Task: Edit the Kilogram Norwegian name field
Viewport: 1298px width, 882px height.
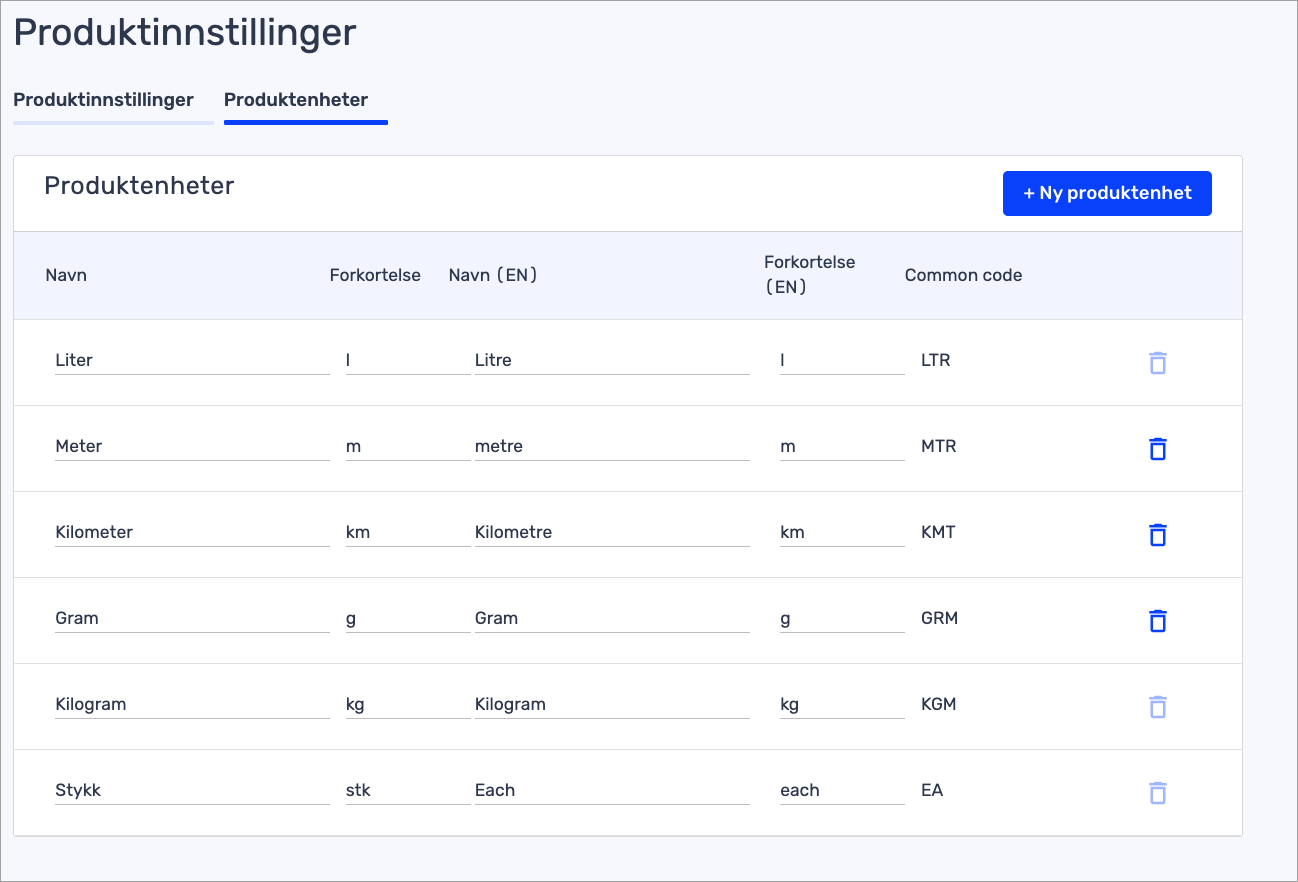Action: pyautogui.click(x=192, y=704)
